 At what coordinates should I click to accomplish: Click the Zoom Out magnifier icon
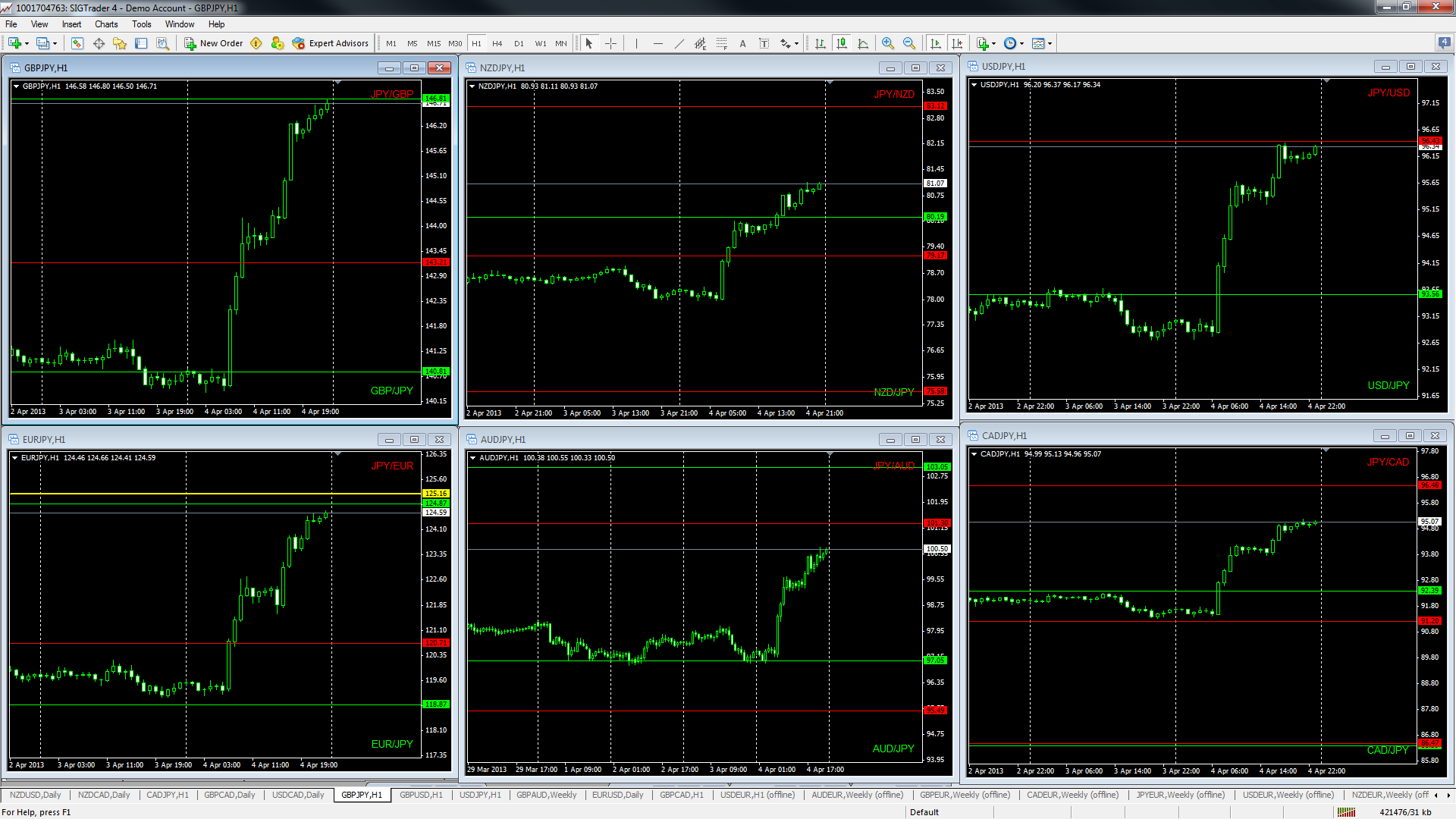(908, 43)
